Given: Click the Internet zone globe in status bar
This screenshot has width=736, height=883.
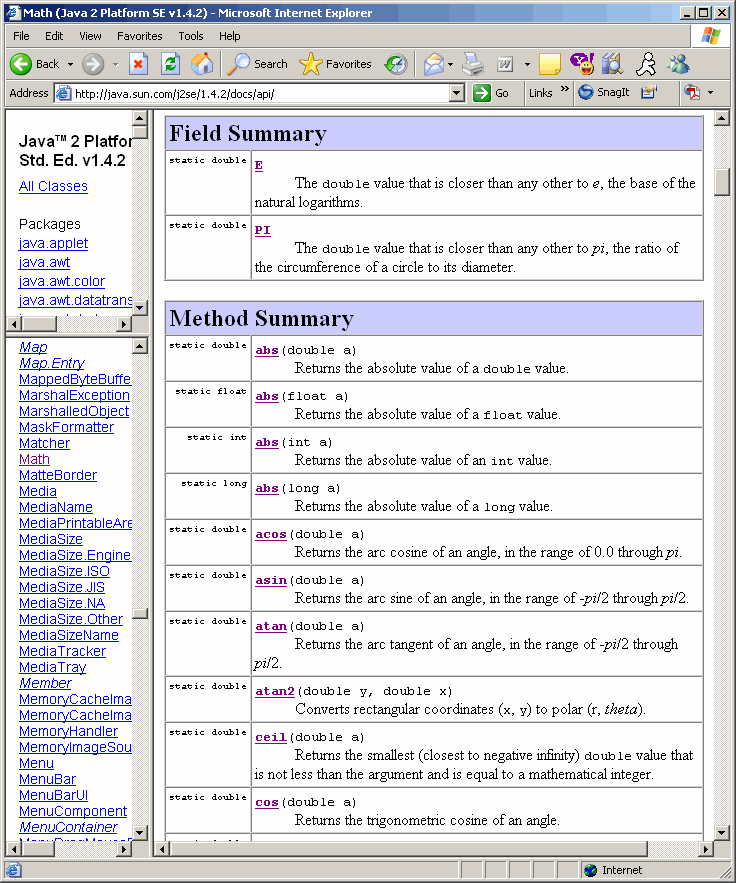Looking at the screenshot, I should pos(591,870).
